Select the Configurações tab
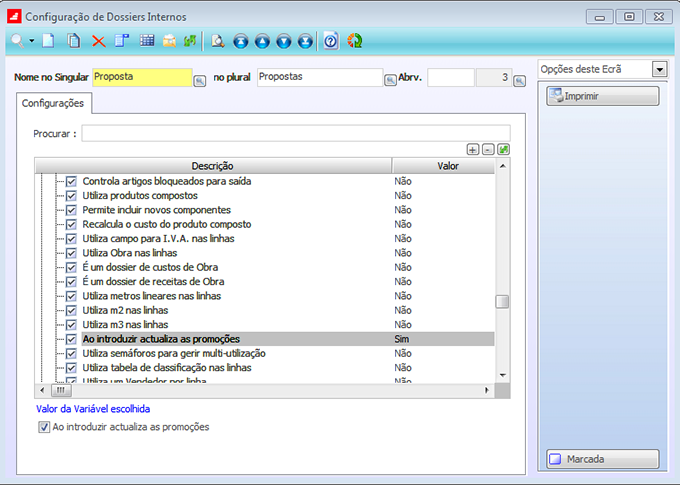The width and height of the screenshot is (680, 485). click(53, 103)
